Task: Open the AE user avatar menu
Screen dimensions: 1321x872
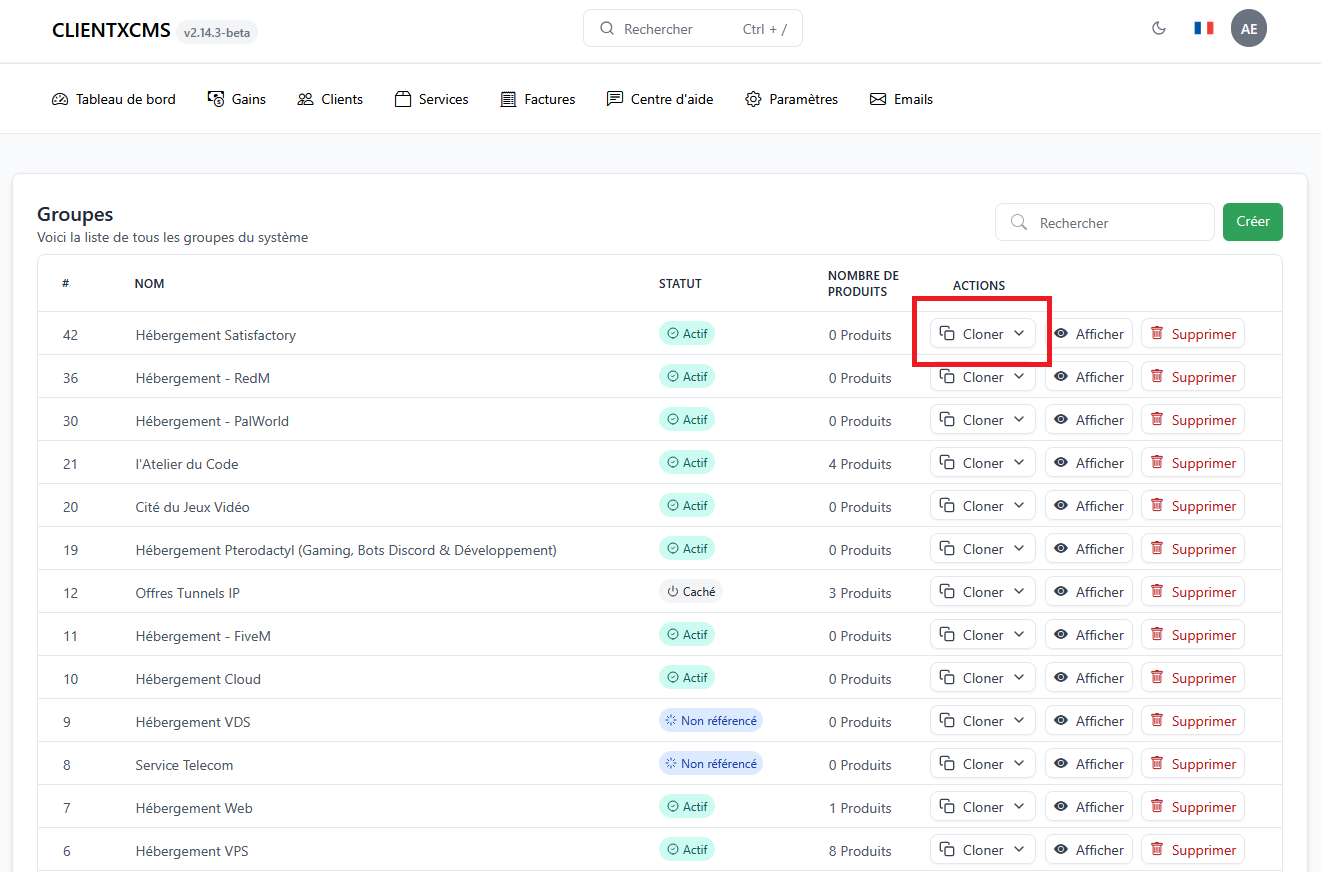Action: click(x=1248, y=28)
